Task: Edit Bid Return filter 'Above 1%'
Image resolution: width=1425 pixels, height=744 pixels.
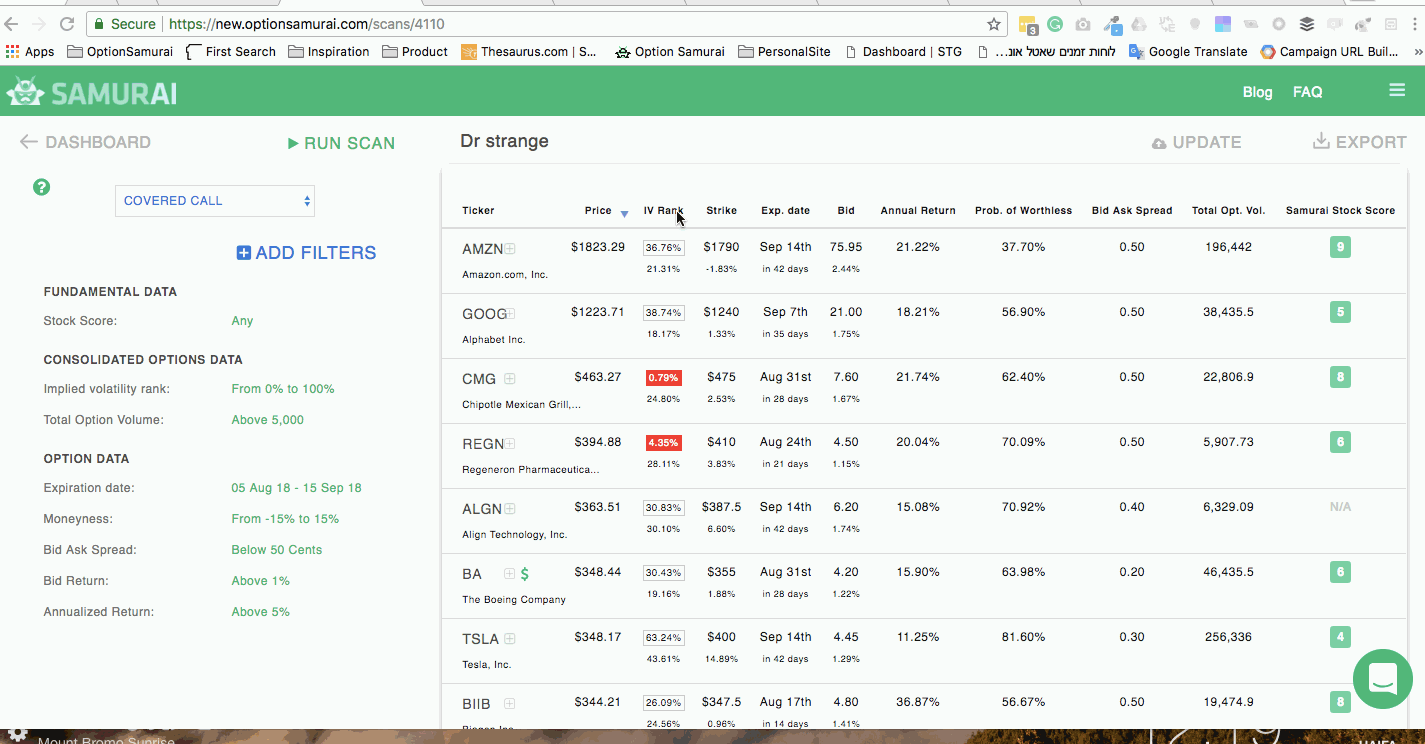Action: tap(260, 581)
